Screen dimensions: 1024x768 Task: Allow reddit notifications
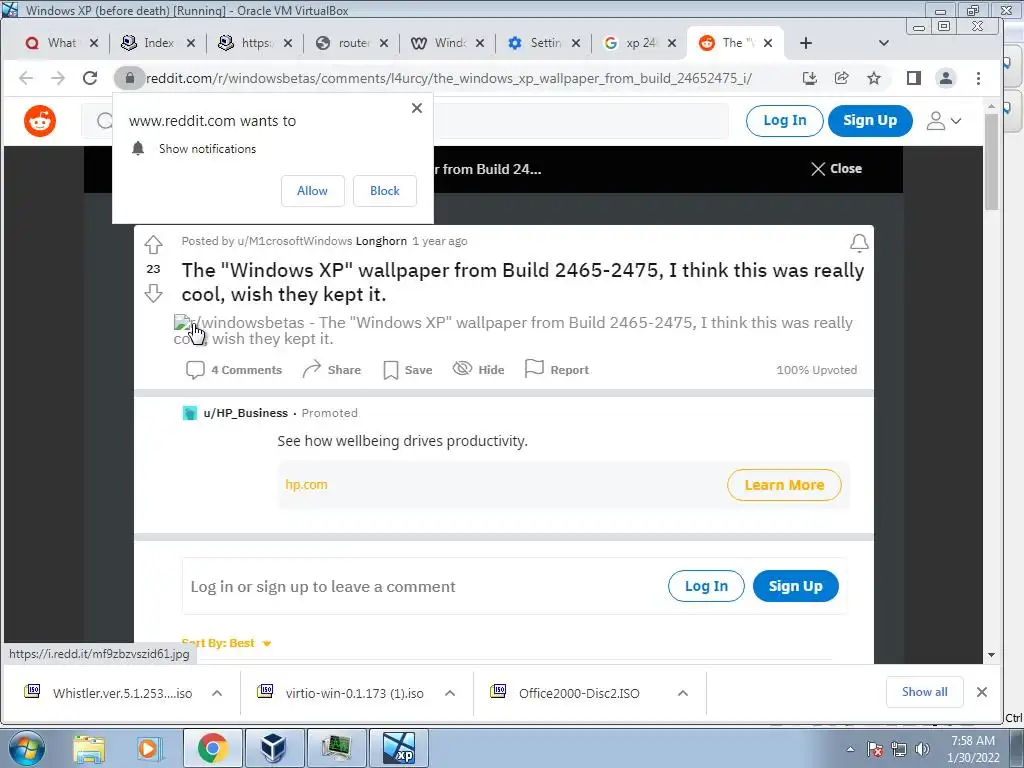(312, 191)
